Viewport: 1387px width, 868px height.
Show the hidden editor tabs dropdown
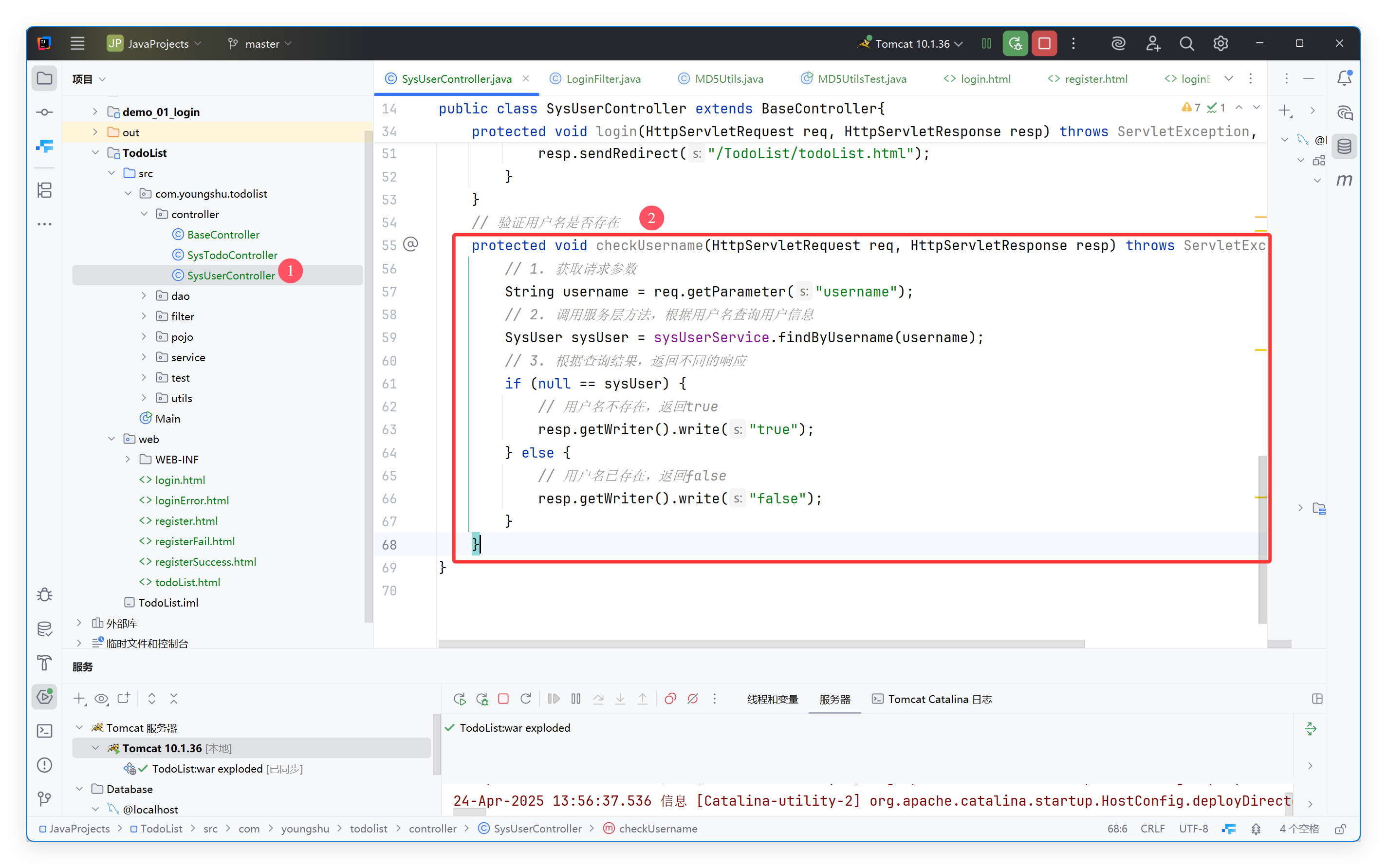(1228, 79)
